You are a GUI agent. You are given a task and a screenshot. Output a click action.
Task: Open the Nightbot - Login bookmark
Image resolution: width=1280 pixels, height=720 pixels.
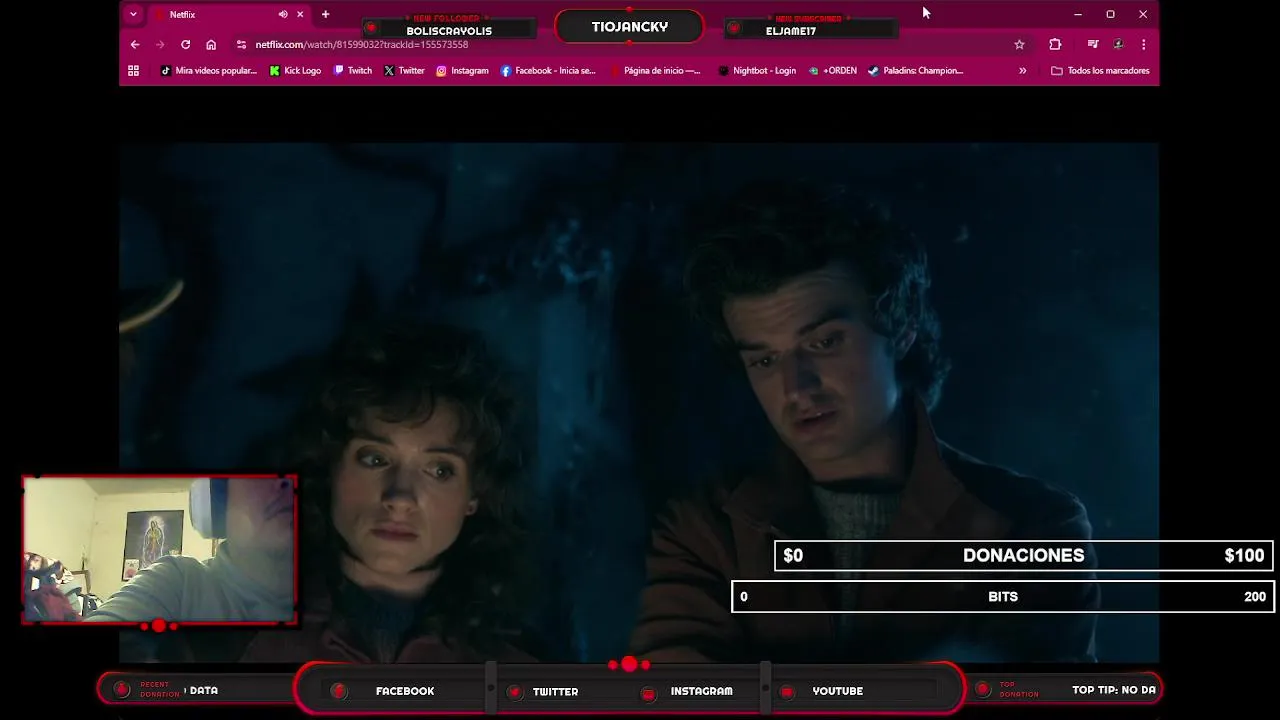(x=757, y=70)
